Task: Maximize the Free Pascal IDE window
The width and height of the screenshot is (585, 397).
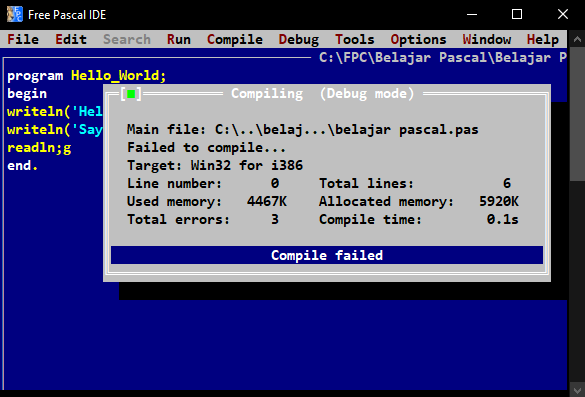Action: 517,15
